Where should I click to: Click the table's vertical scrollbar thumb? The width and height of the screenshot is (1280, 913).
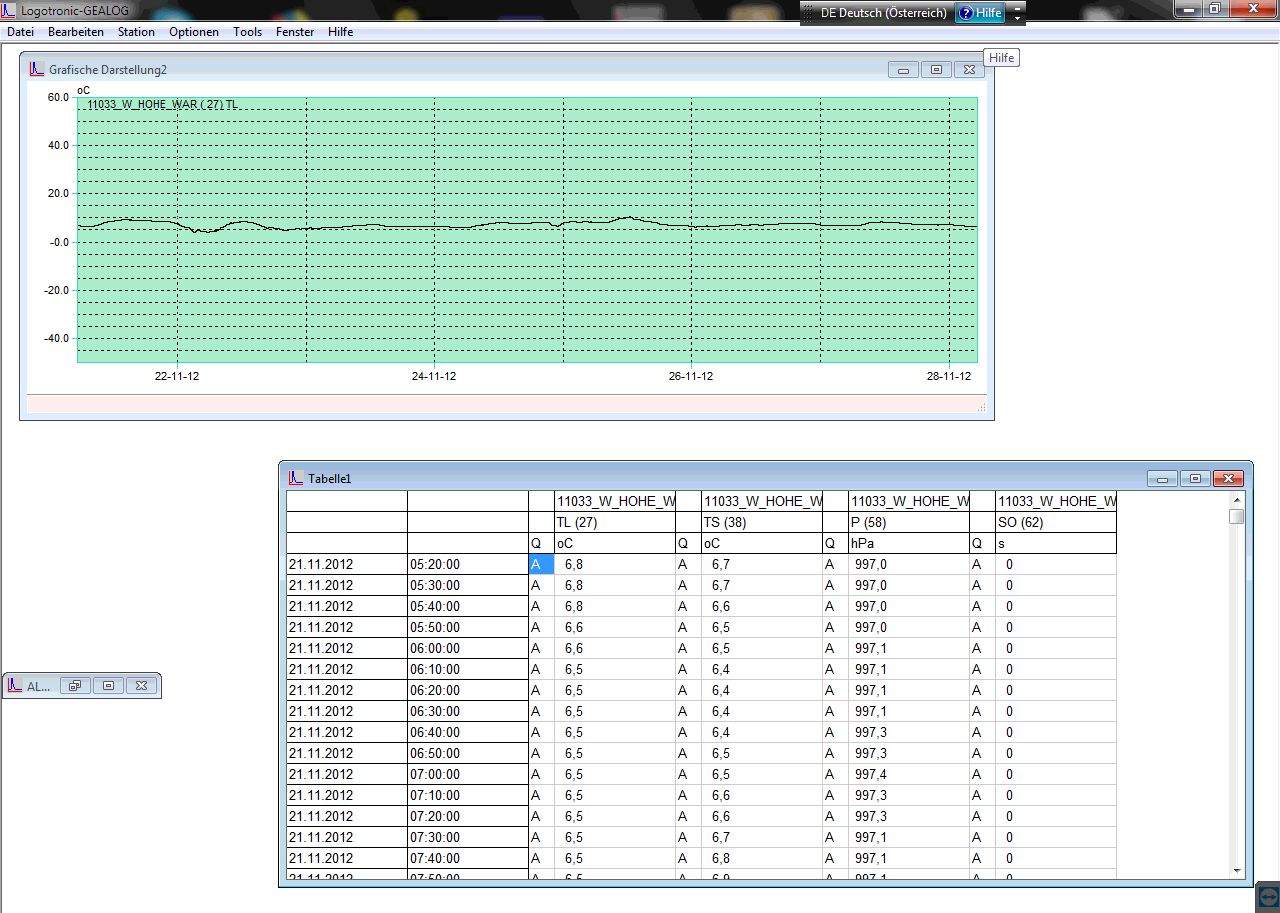(1237, 516)
